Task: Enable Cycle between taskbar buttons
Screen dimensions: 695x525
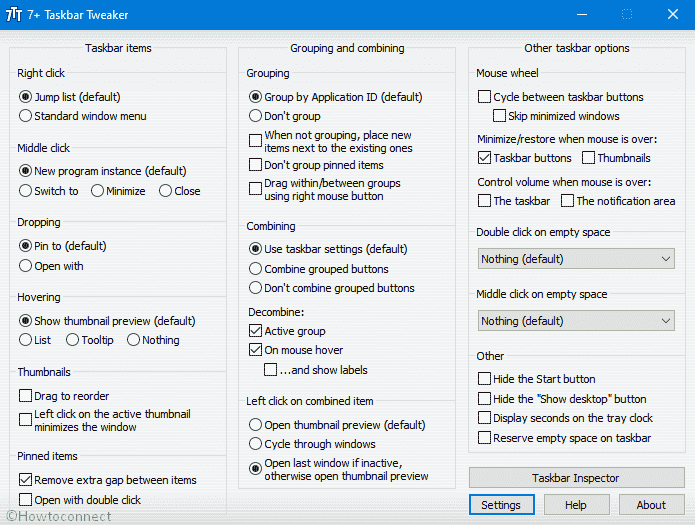Action: pyautogui.click(x=484, y=97)
